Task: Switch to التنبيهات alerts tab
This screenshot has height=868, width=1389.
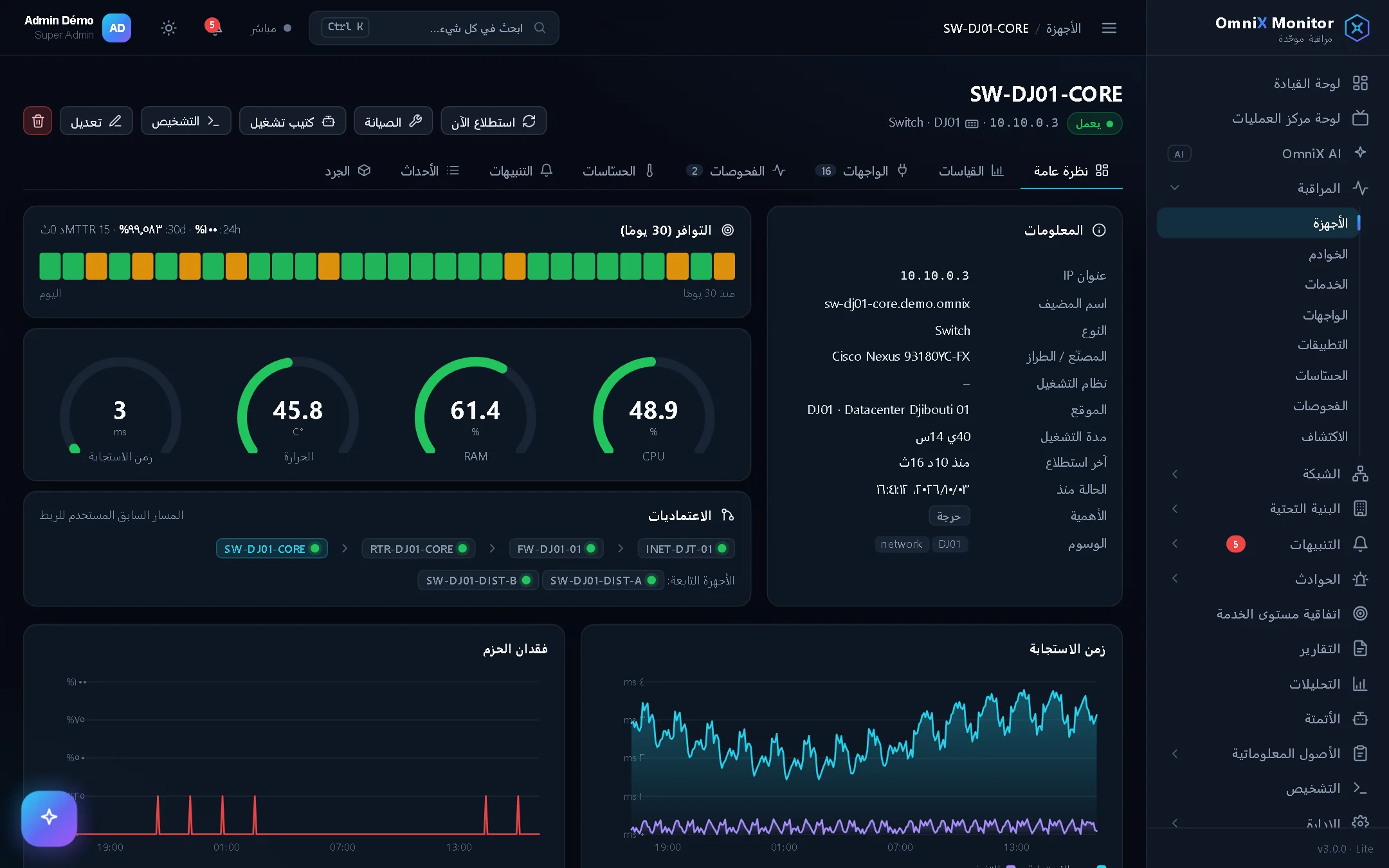Action: (x=521, y=170)
